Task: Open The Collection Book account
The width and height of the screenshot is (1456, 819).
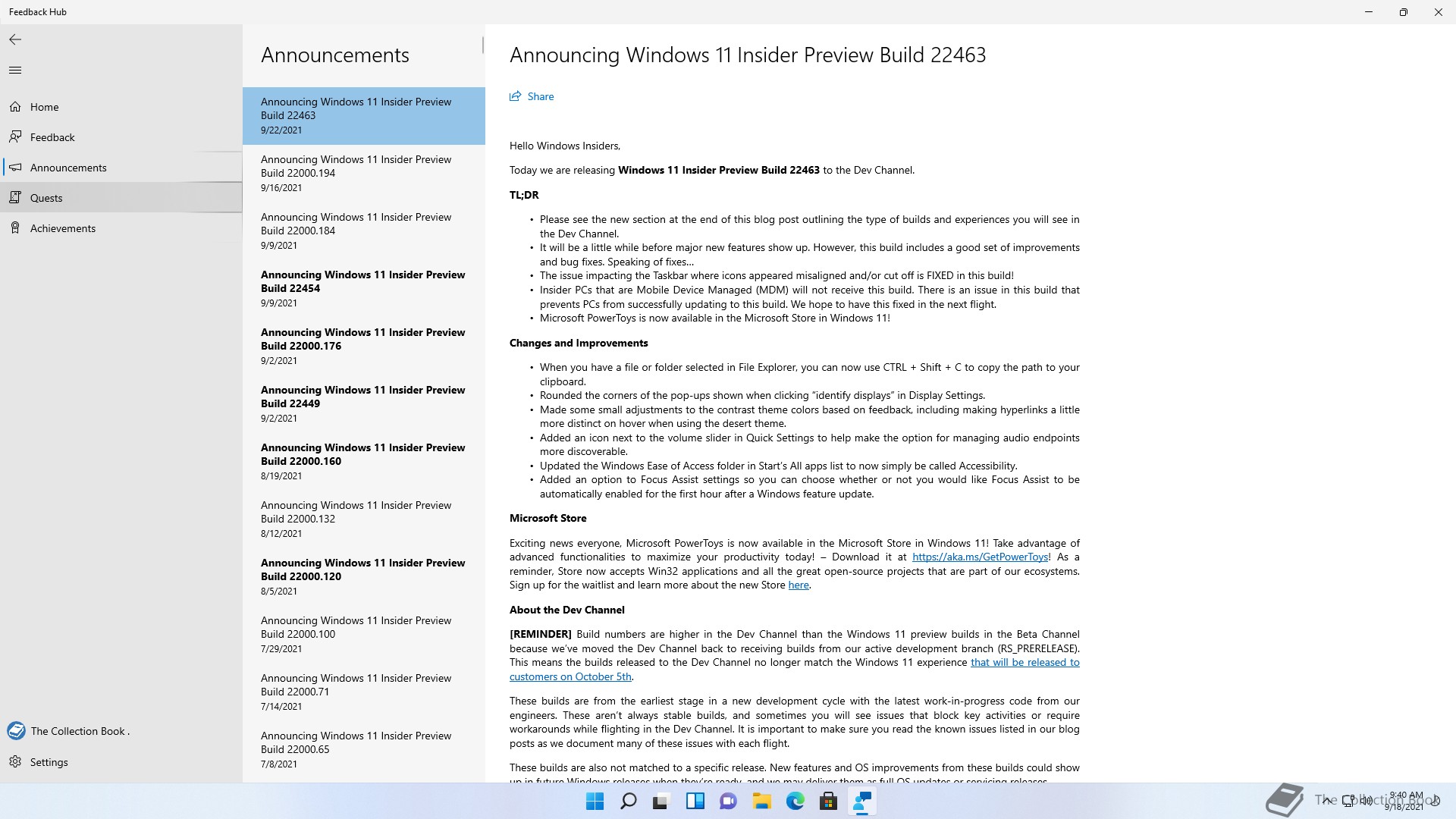Action: [80, 731]
